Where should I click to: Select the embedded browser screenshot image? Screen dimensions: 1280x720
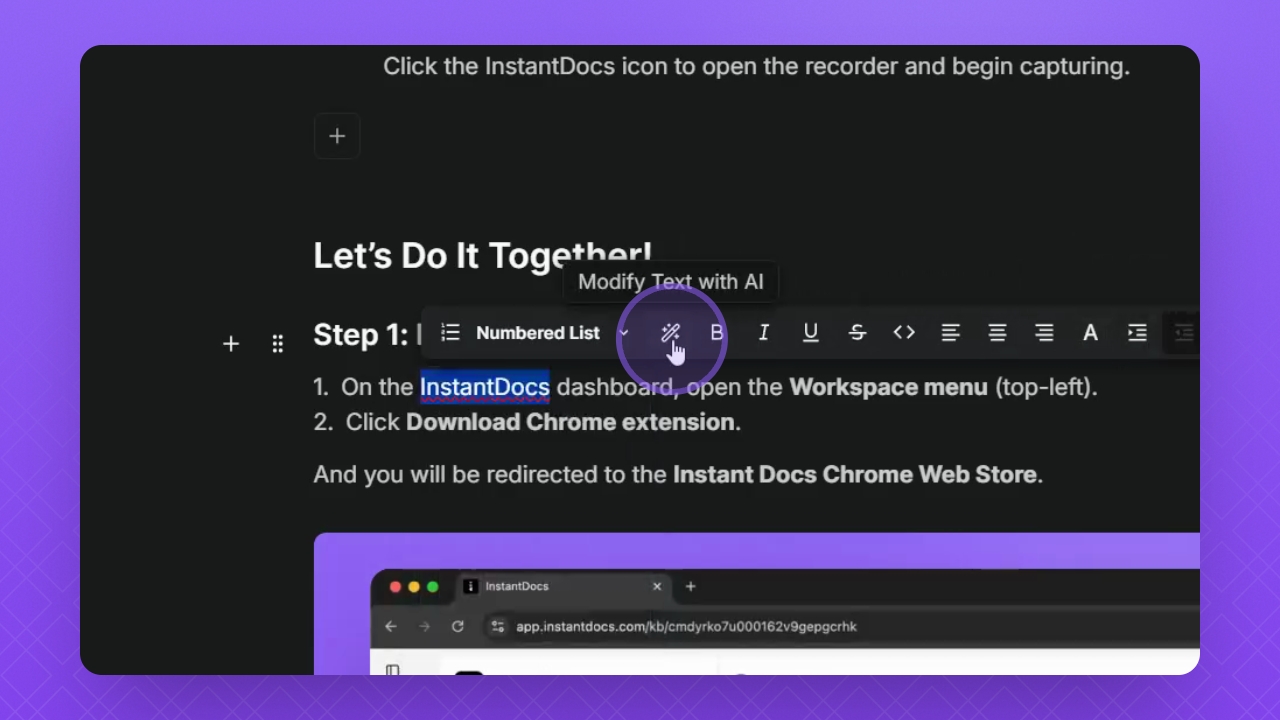tap(757, 604)
